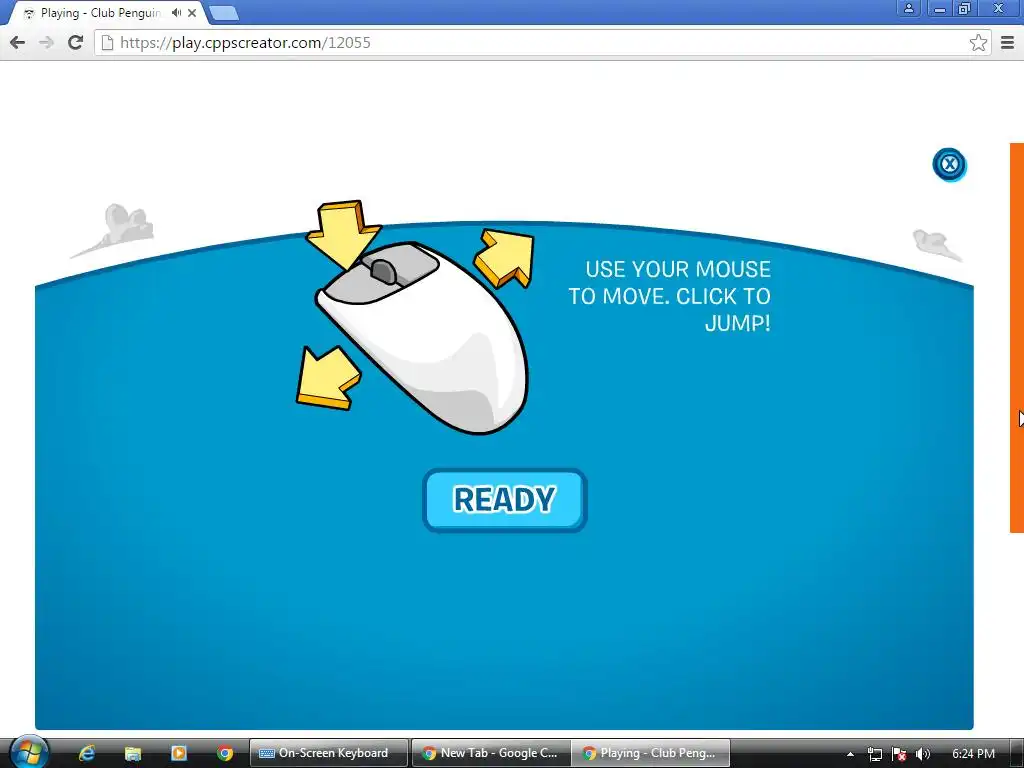
Task: Open Windows Media Player from taskbar
Action: tap(179, 753)
